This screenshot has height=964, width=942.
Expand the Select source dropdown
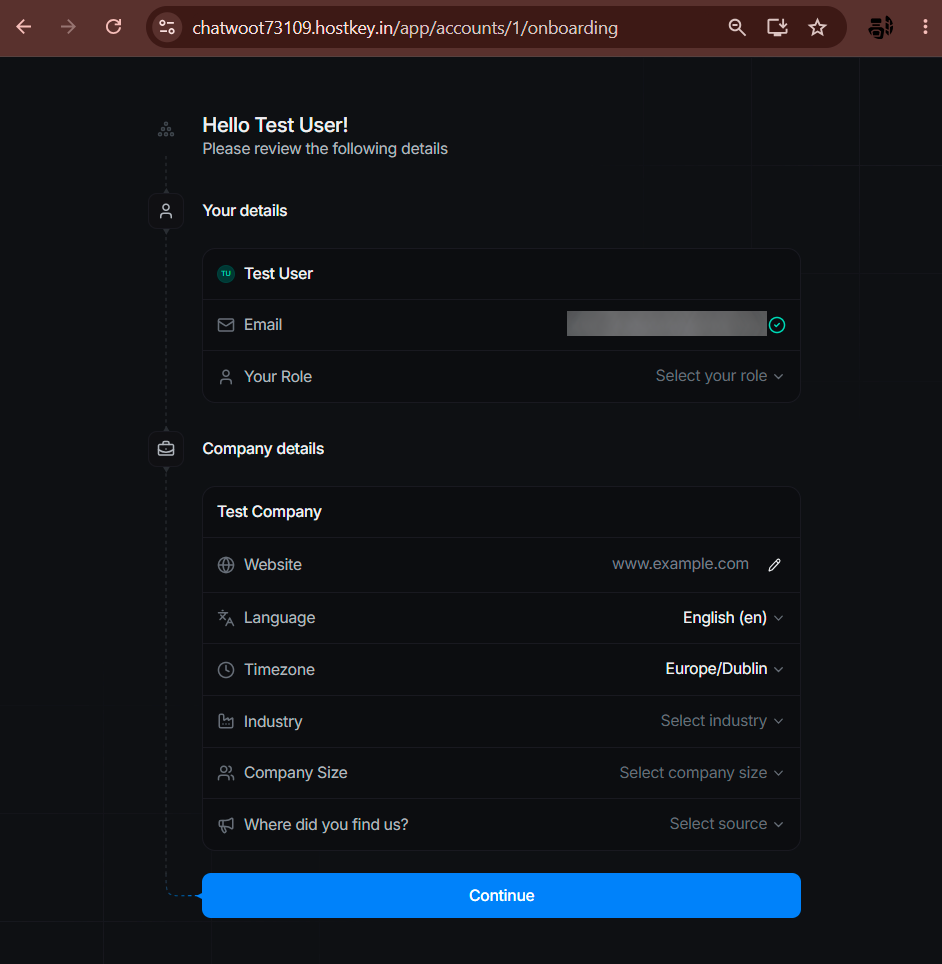(x=726, y=824)
